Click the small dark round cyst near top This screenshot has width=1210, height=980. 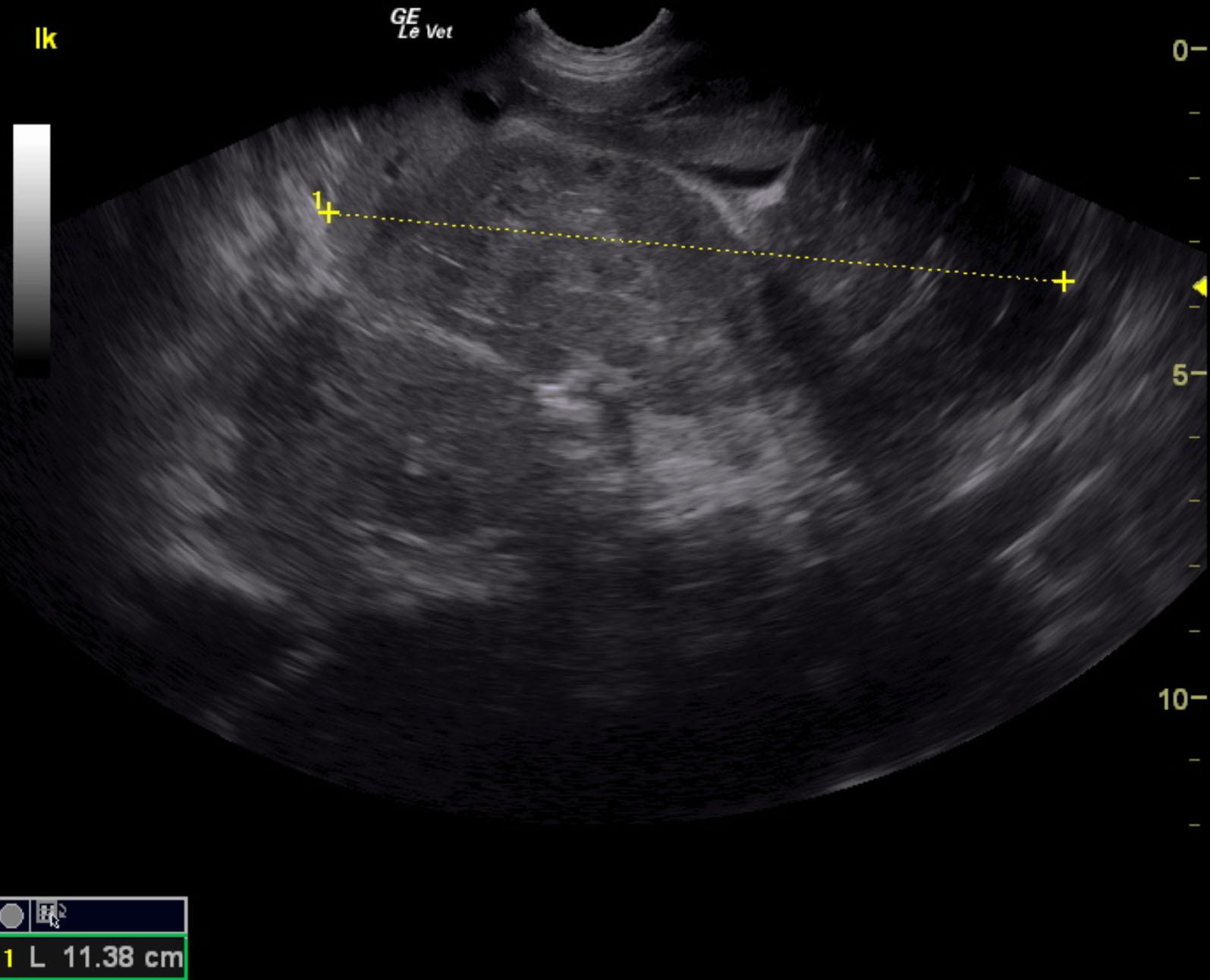pyautogui.click(x=479, y=103)
